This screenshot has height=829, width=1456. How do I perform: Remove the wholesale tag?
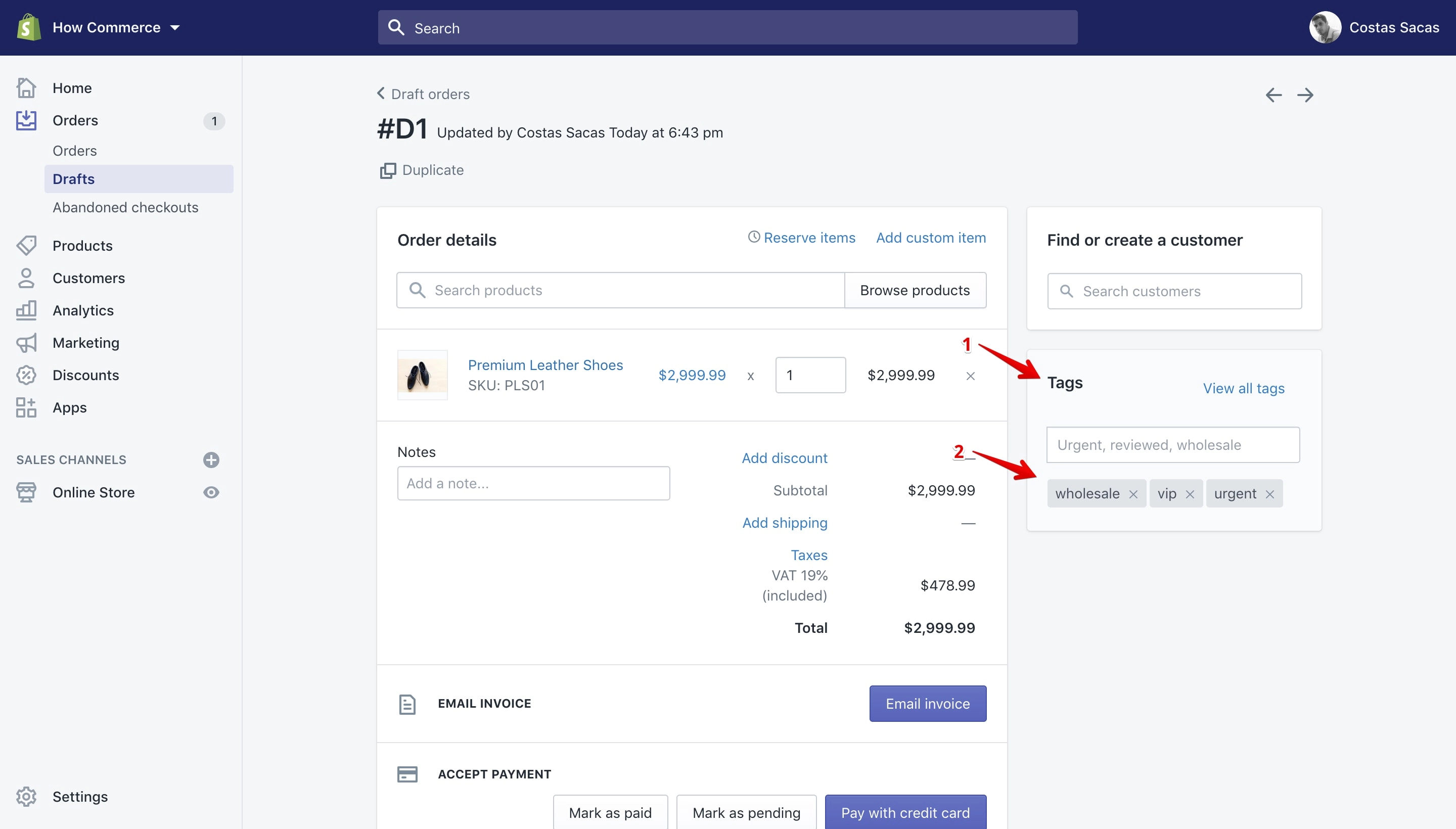tap(1133, 494)
